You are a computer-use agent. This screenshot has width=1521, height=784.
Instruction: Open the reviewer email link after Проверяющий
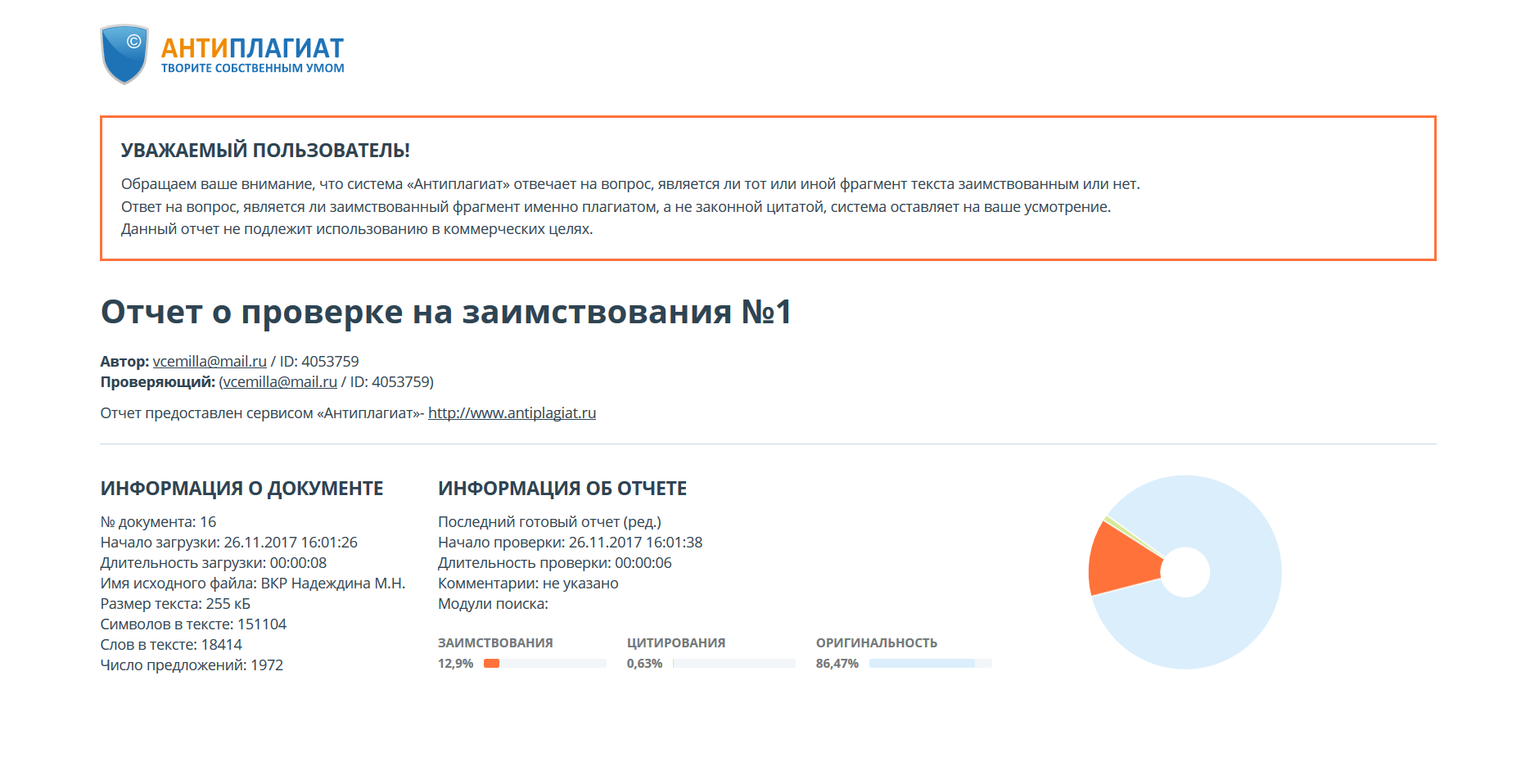click(279, 382)
